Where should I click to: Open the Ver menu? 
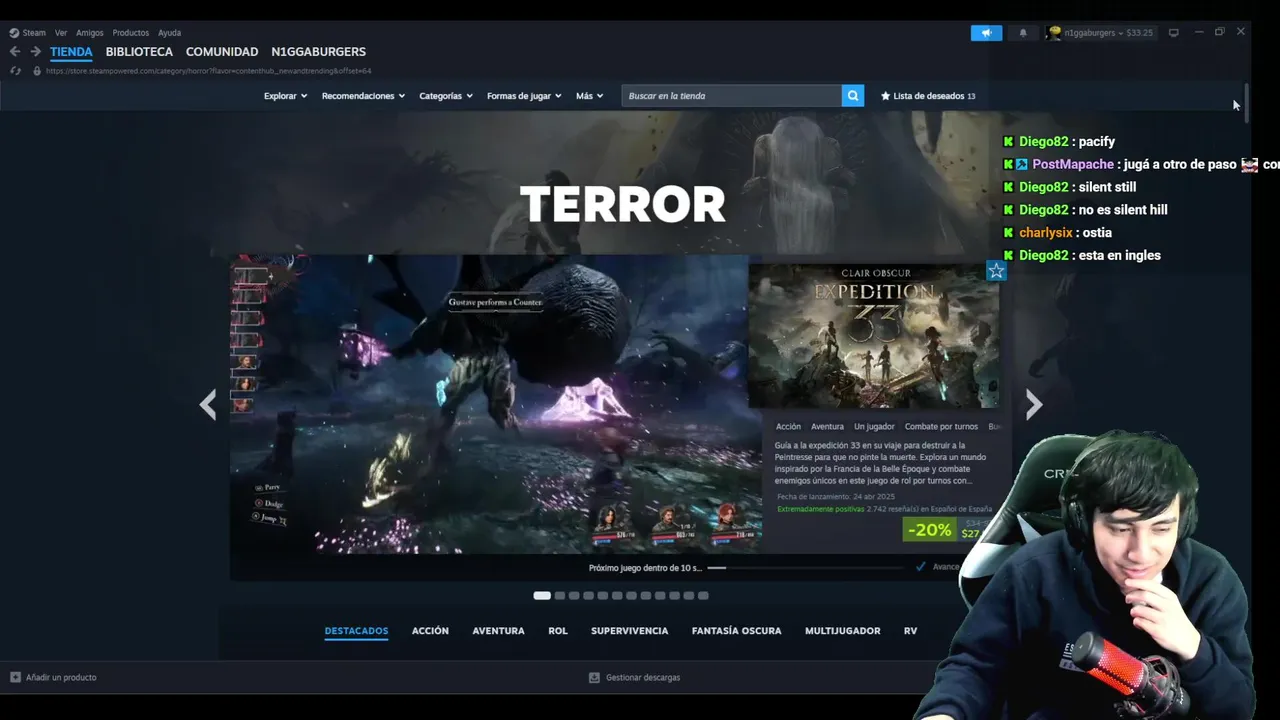61,33
